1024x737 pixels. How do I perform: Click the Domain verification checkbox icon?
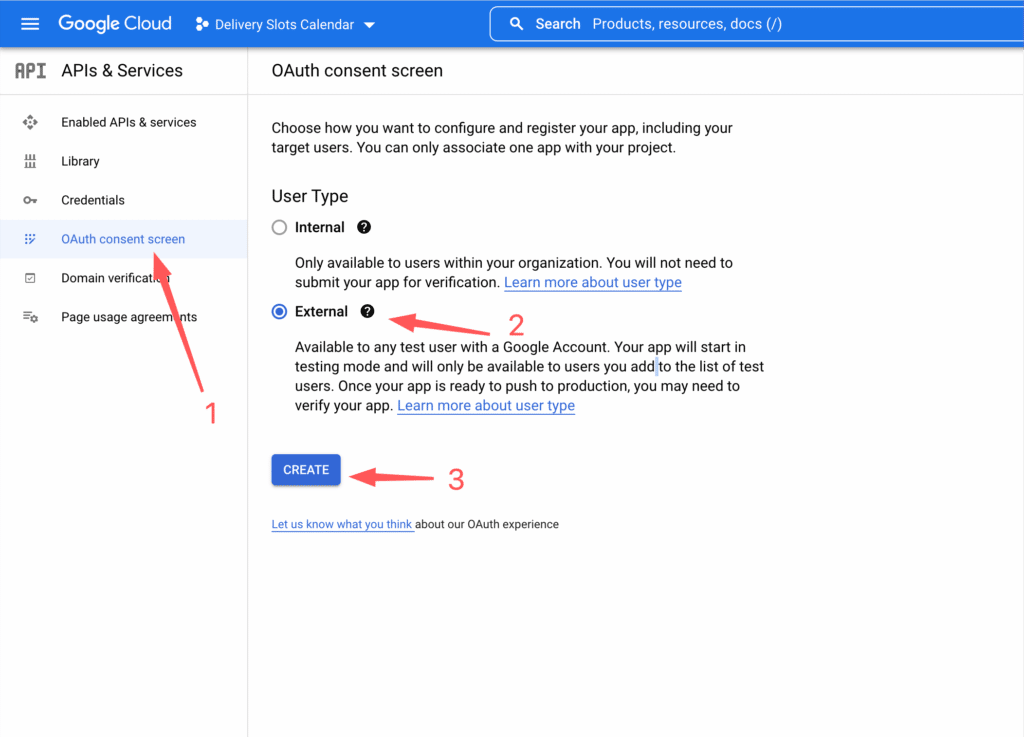[x=30, y=278]
